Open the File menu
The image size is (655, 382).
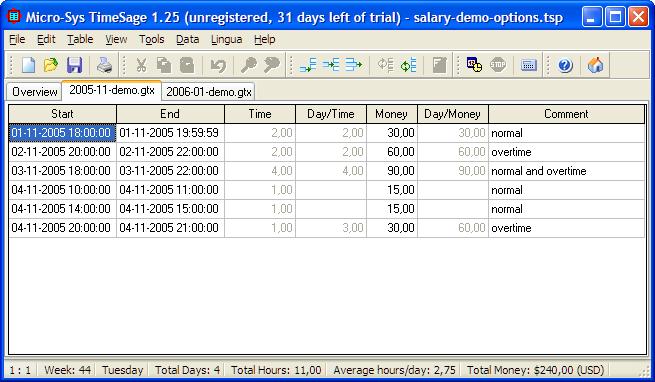click(x=17, y=39)
